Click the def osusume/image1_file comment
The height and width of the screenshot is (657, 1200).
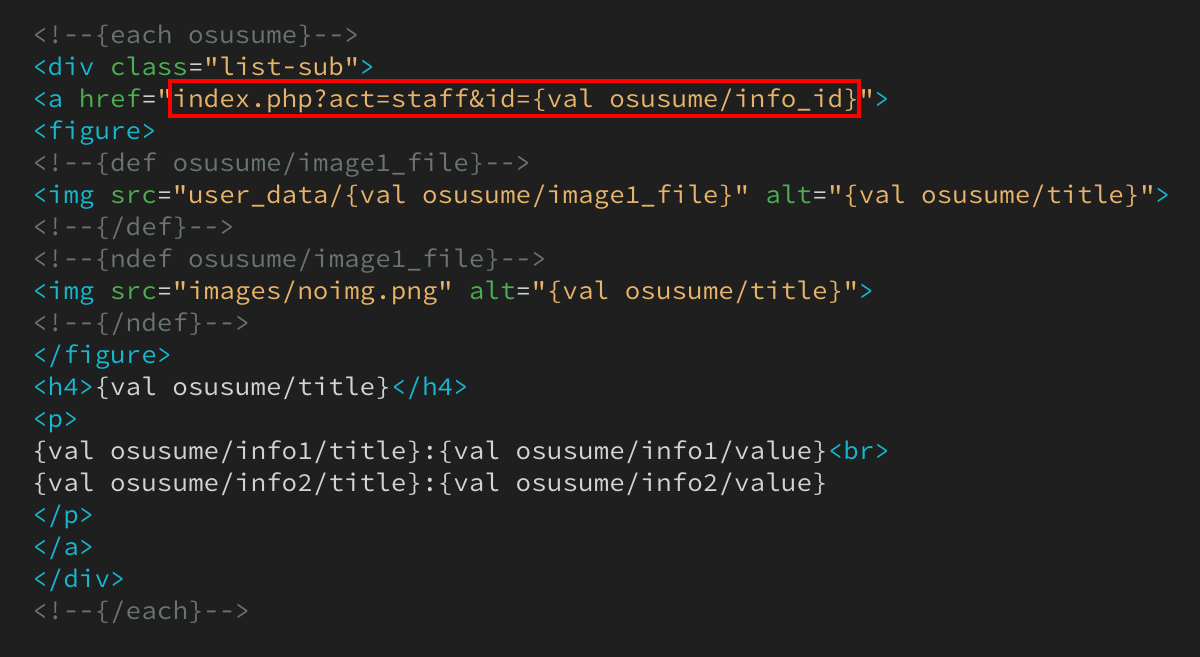click(281, 163)
